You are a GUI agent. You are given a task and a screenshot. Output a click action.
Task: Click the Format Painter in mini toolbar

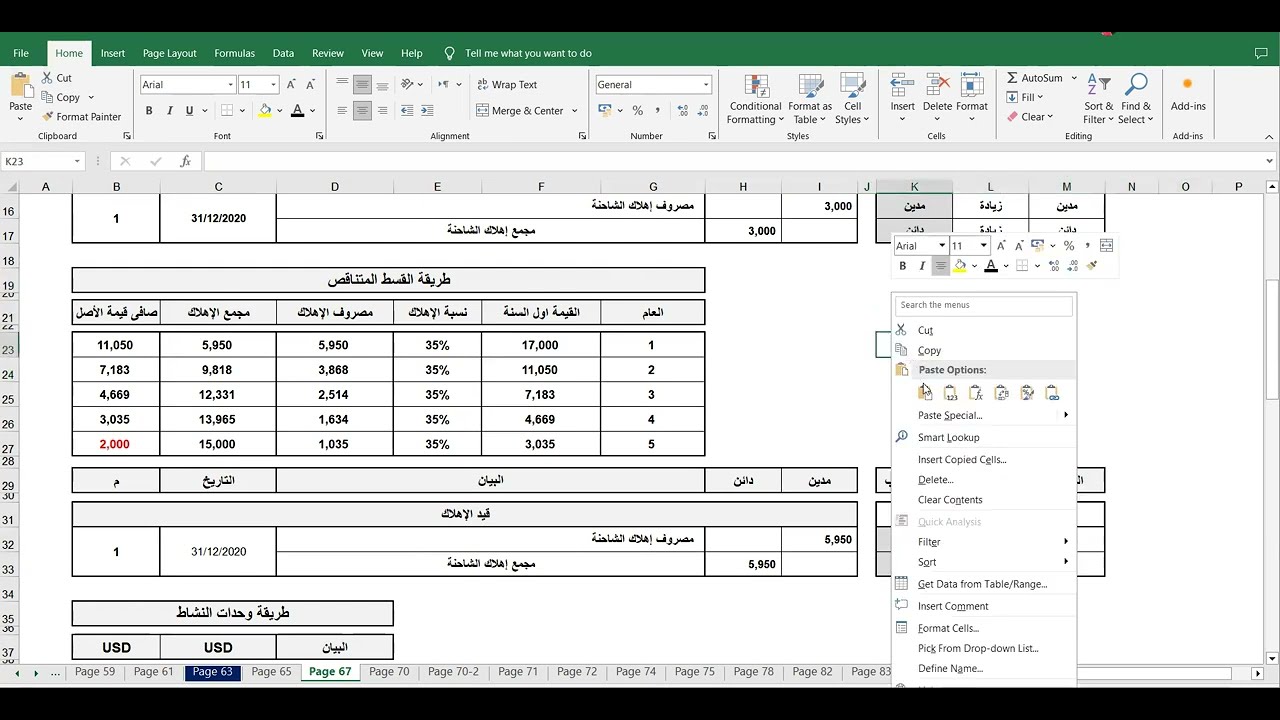[1091, 266]
